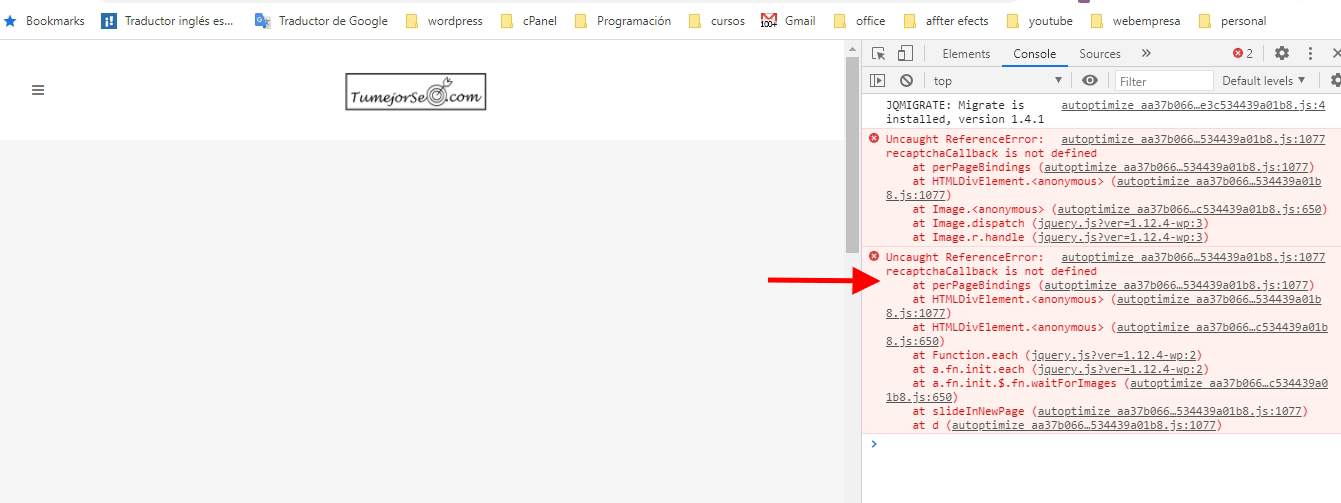This screenshot has width=1341, height=503.
Task: Click the second 'recaptchaCallback is not defined' message
Action: tap(991, 271)
